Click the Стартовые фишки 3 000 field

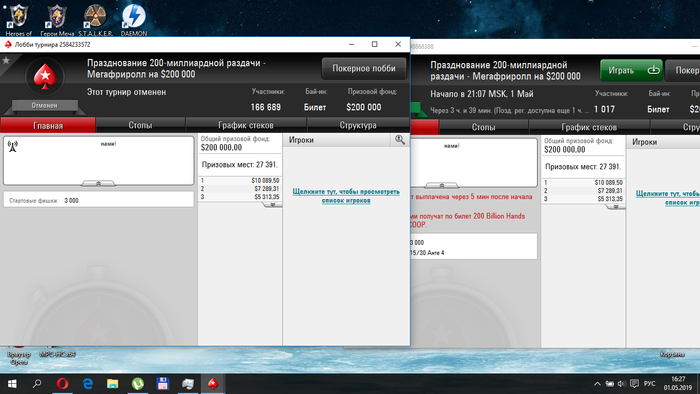(x=99, y=200)
